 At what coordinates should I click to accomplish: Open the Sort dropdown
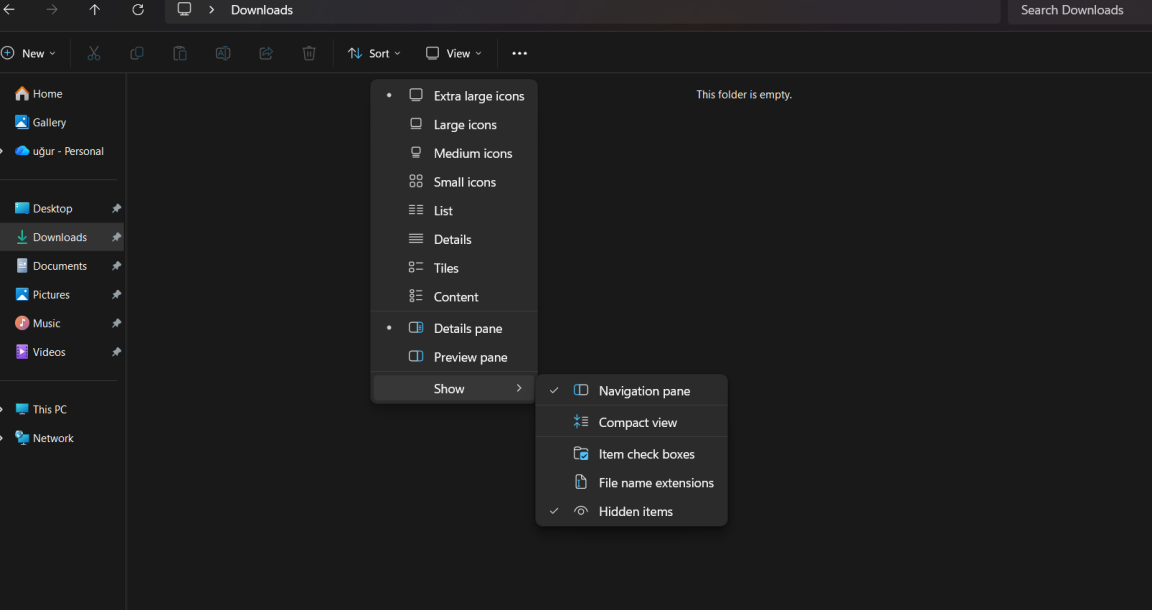pos(374,53)
